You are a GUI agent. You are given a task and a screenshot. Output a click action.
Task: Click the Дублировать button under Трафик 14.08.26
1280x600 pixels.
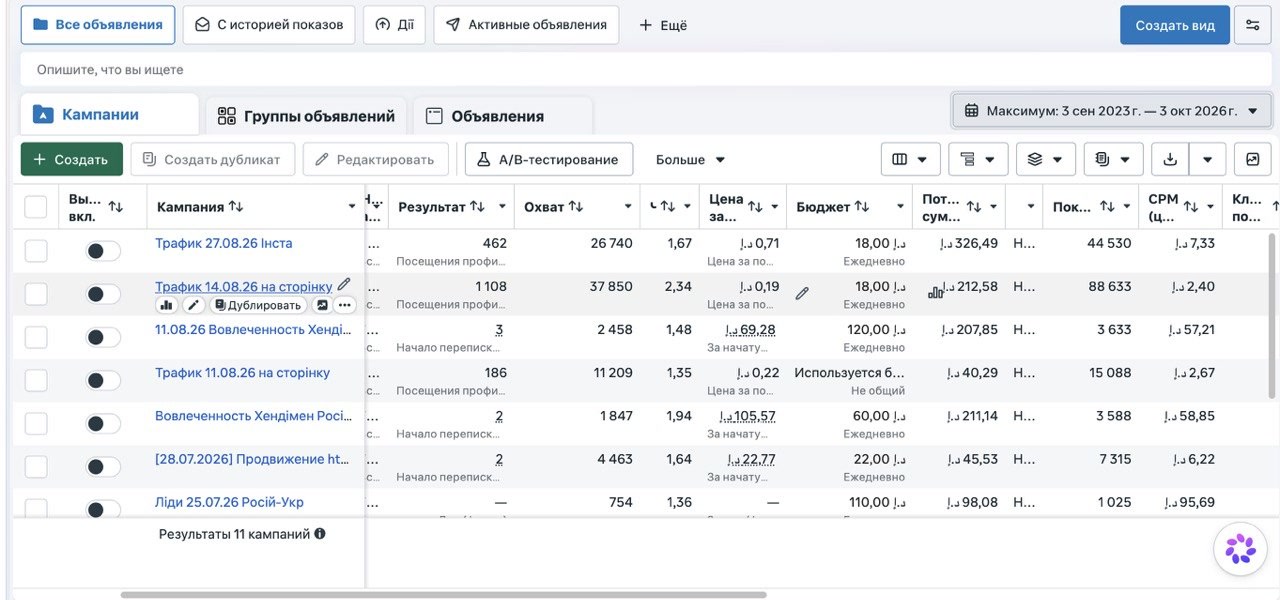[258, 305]
